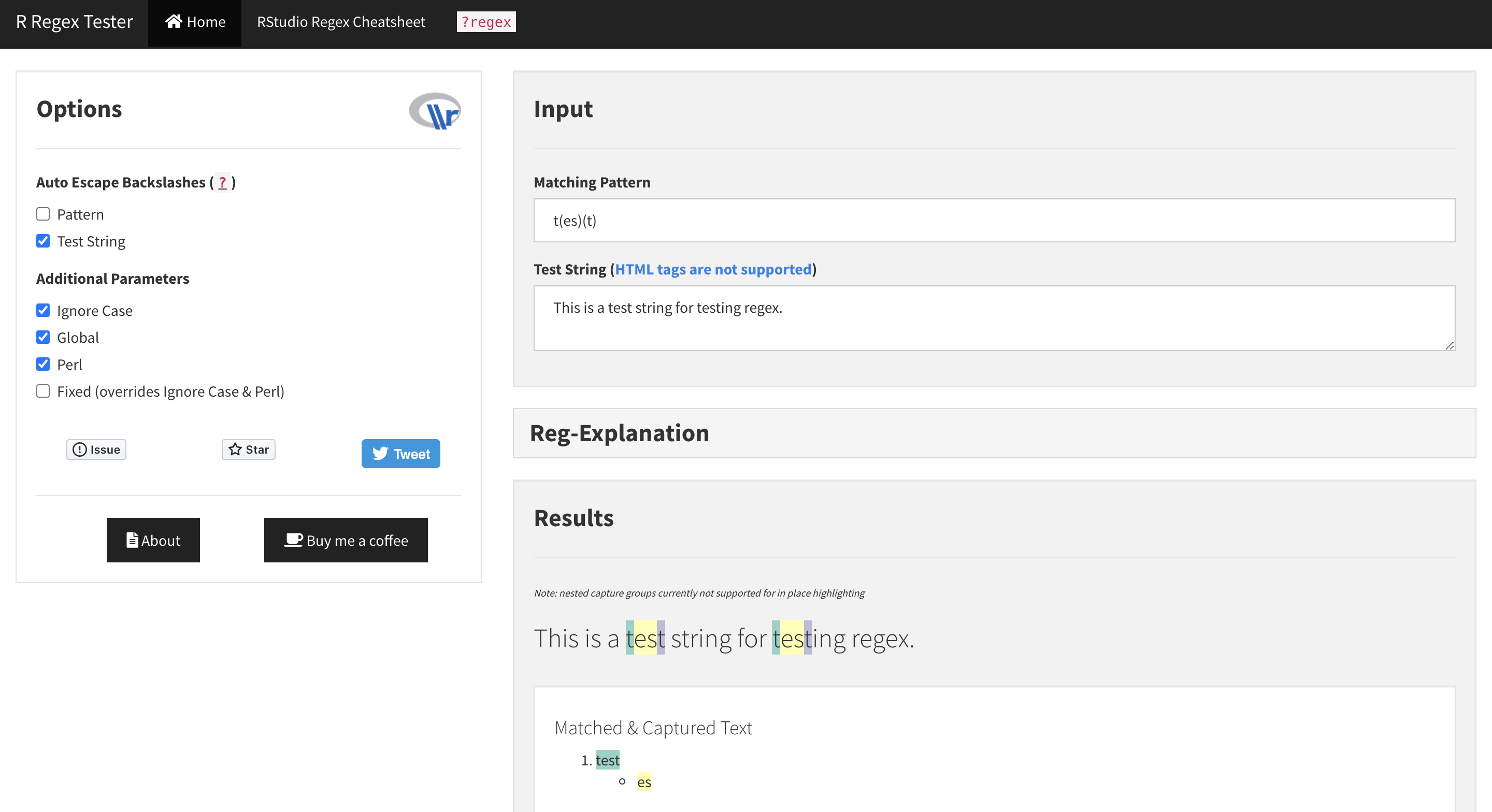Click the Issue exclamation icon
This screenshot has height=812, width=1492.
click(x=80, y=450)
